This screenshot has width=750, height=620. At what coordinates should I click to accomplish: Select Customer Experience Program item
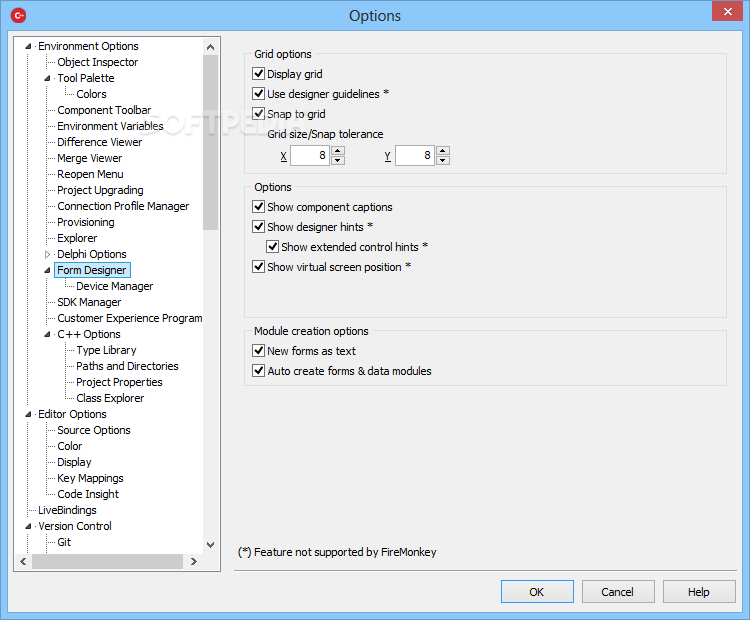[130, 318]
